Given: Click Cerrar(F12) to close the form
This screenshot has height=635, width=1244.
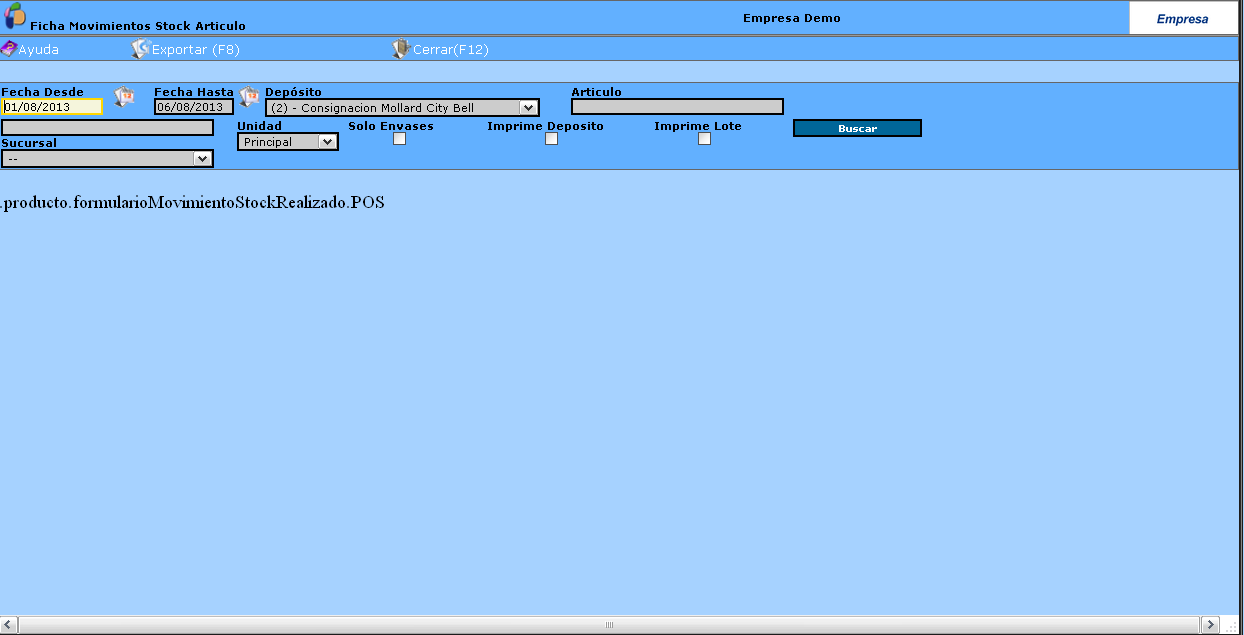Looking at the screenshot, I should [x=451, y=49].
